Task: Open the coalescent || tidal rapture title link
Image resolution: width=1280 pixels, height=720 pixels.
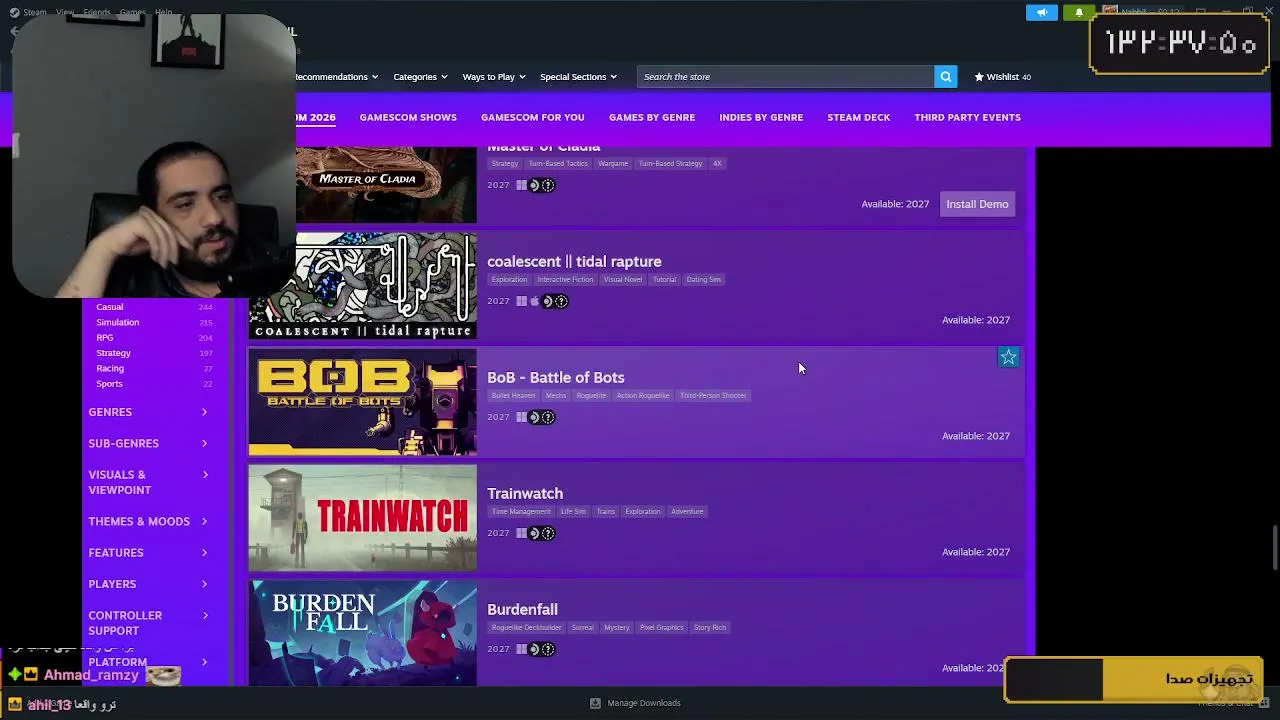Action: pyautogui.click(x=574, y=261)
